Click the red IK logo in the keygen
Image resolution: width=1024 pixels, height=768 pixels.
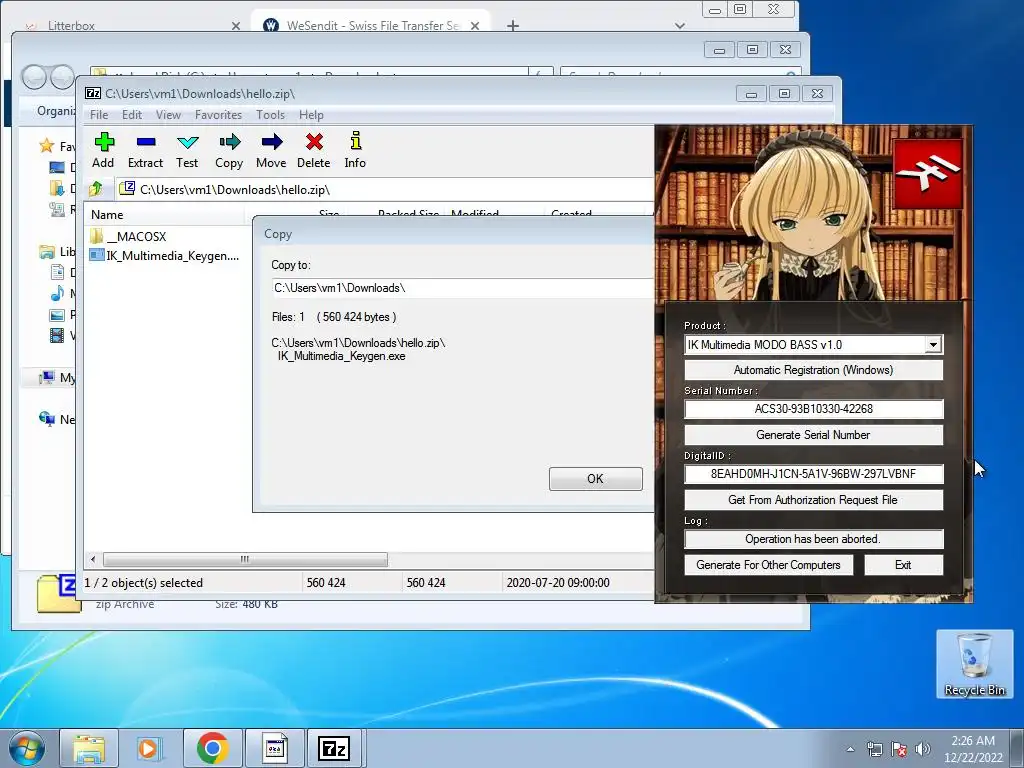927,173
